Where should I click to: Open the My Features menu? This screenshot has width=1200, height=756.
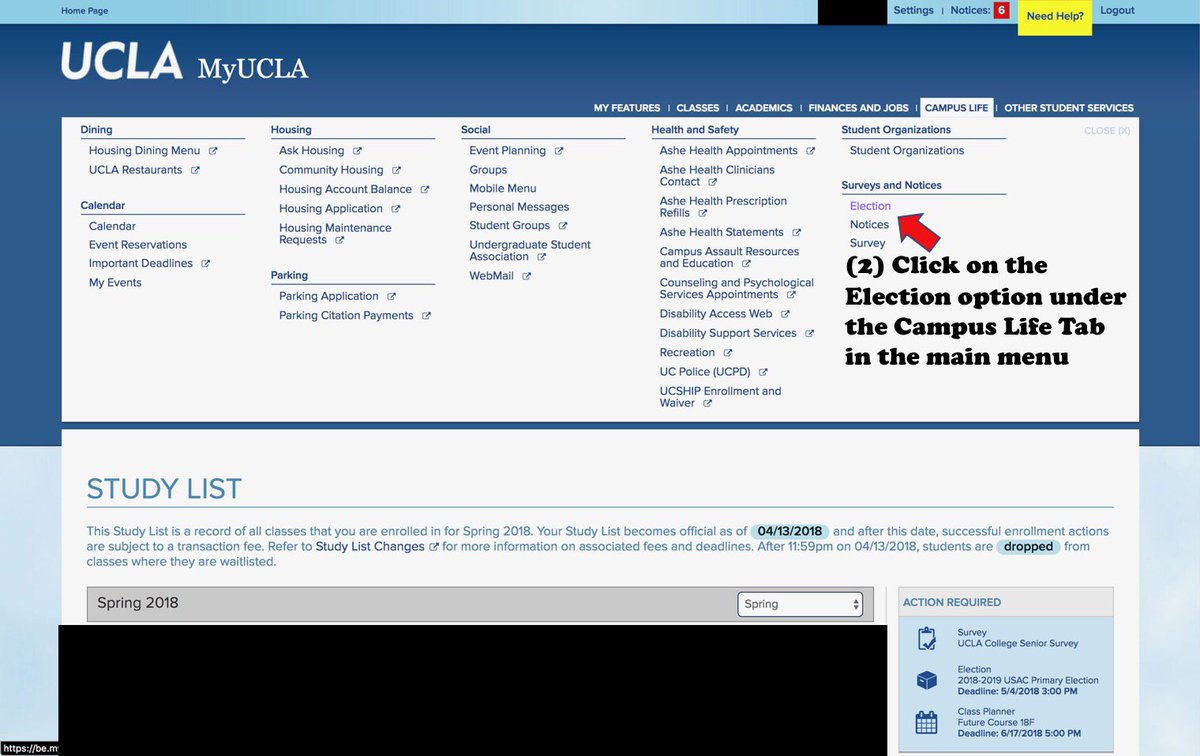tap(627, 108)
